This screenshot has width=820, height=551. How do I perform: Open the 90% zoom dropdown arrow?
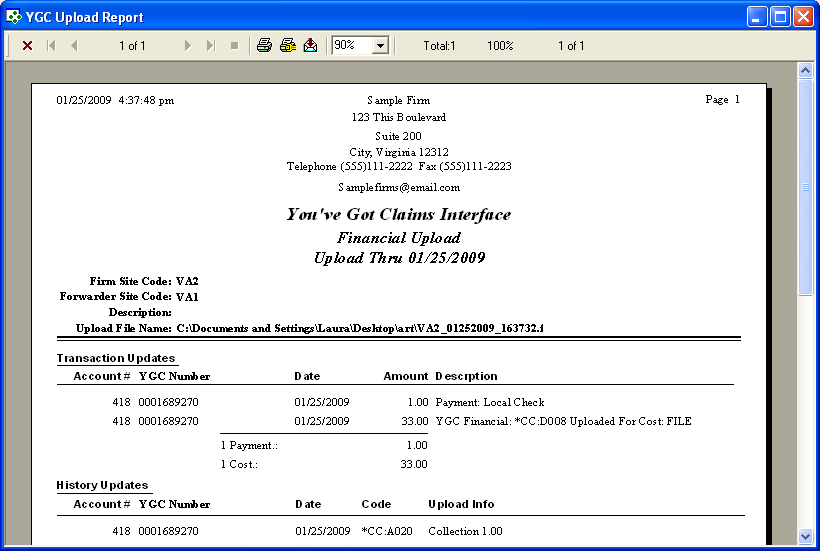click(380, 46)
